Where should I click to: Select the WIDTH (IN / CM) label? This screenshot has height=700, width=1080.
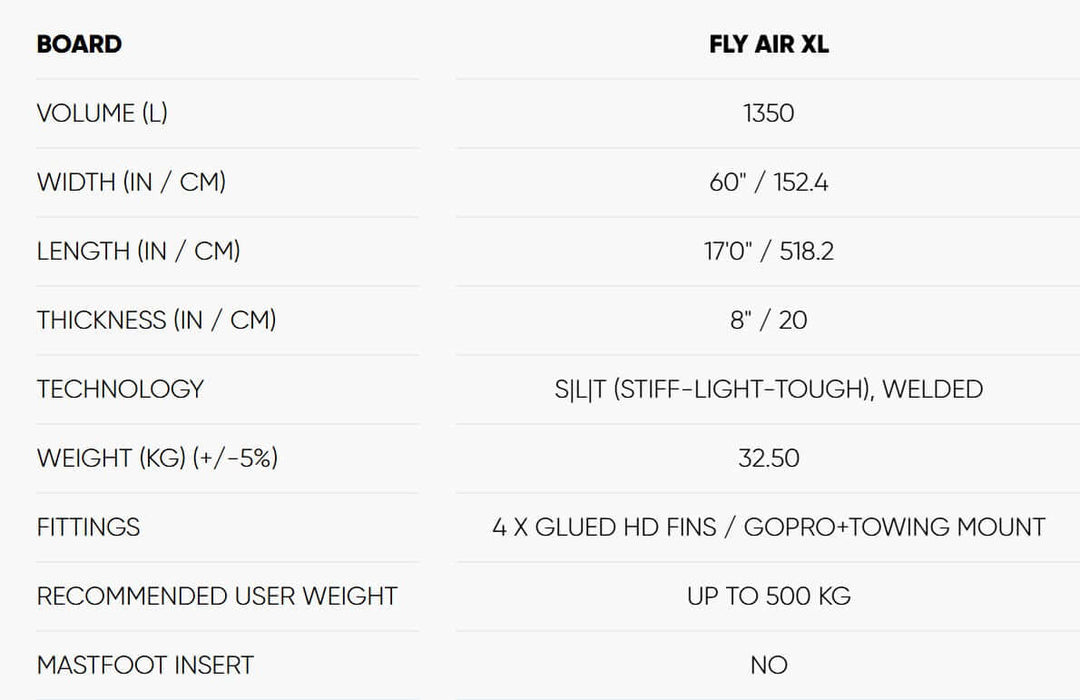point(131,182)
